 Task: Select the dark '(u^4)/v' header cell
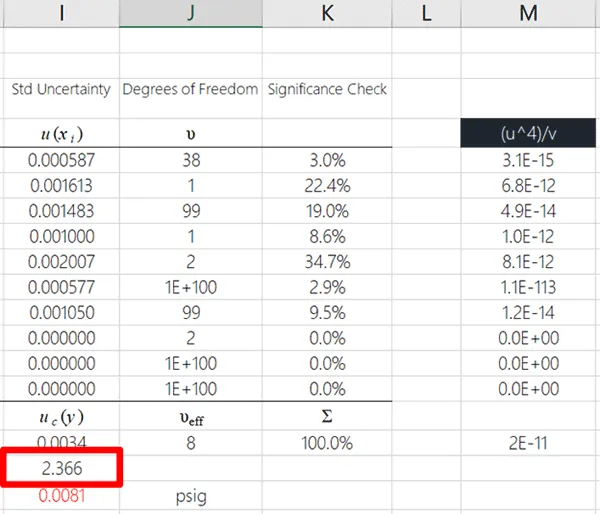click(x=528, y=133)
